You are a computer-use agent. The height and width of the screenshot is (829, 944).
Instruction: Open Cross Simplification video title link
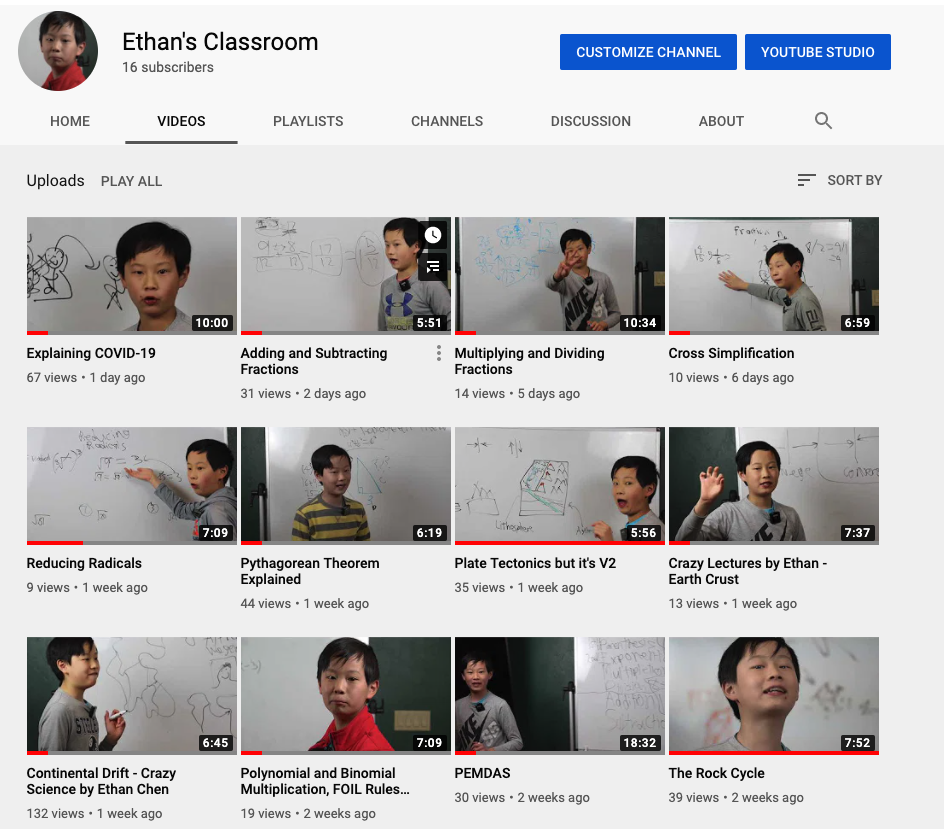click(x=731, y=353)
